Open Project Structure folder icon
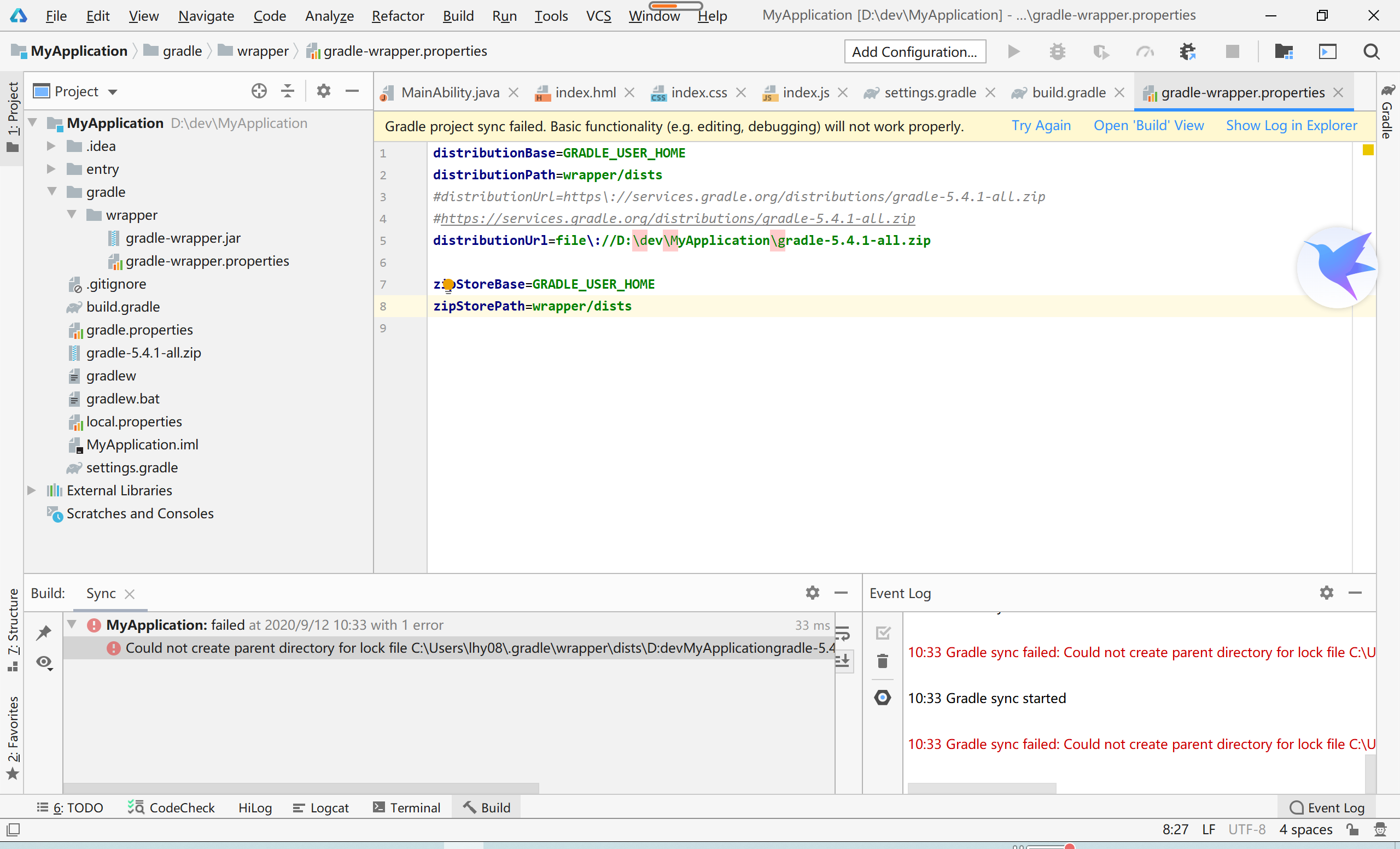The width and height of the screenshot is (1400, 849). point(1284,52)
